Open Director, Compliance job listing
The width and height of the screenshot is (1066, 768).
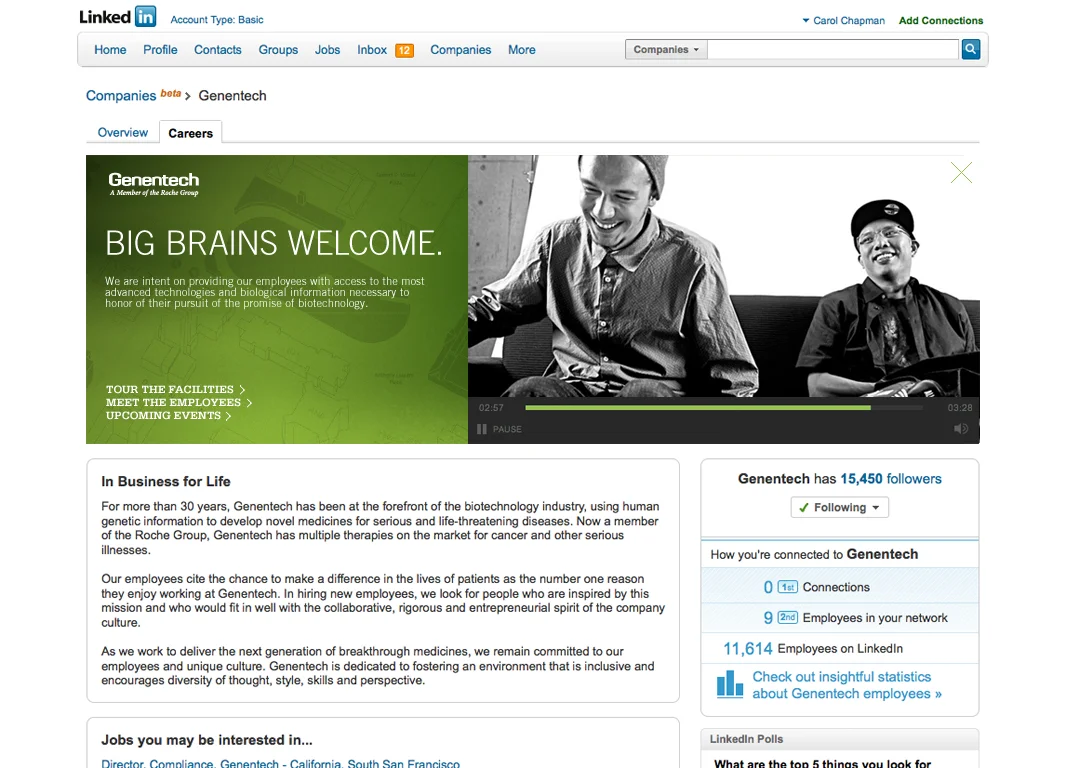[280, 763]
